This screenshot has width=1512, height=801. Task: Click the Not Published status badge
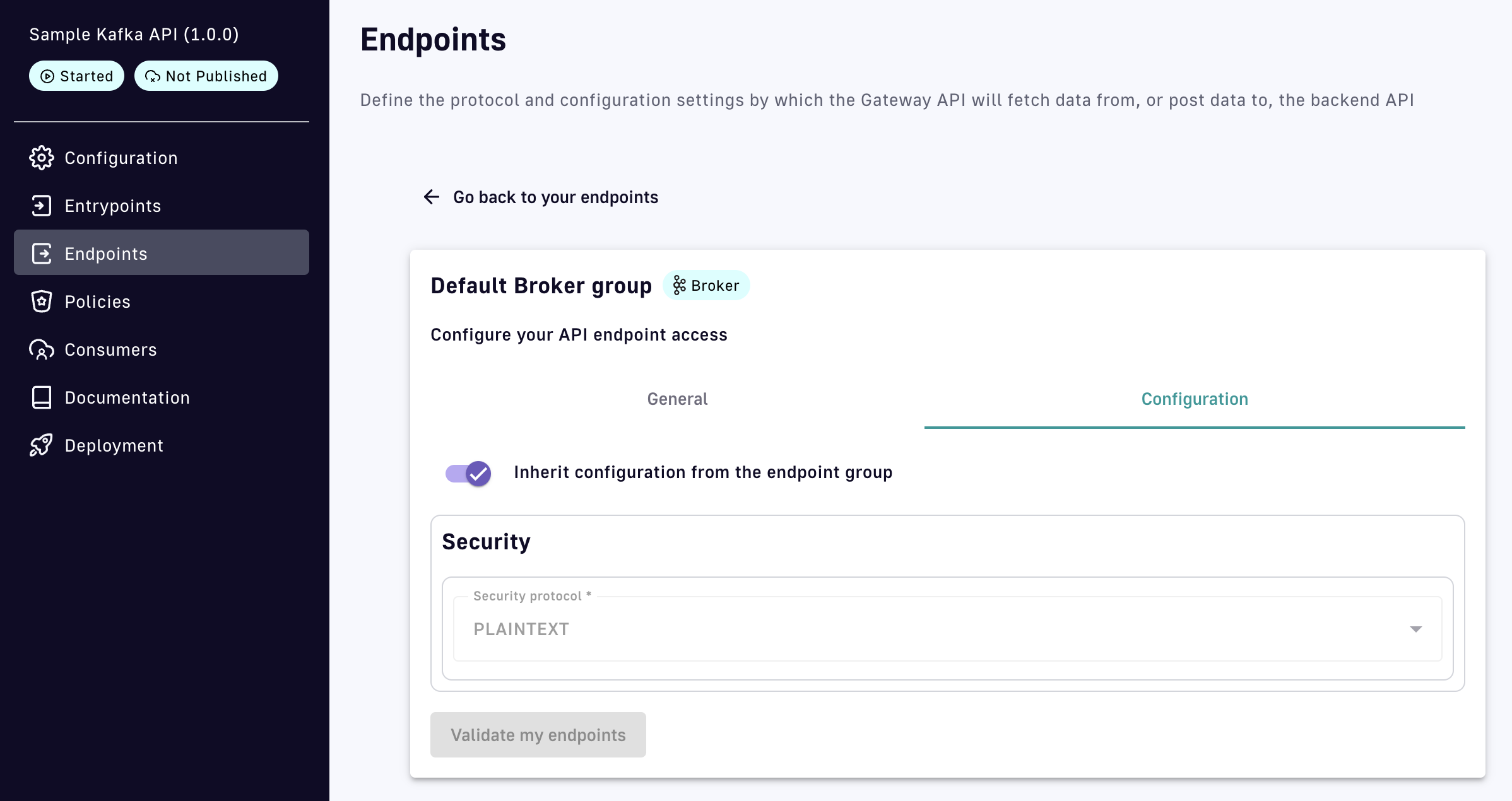(206, 76)
